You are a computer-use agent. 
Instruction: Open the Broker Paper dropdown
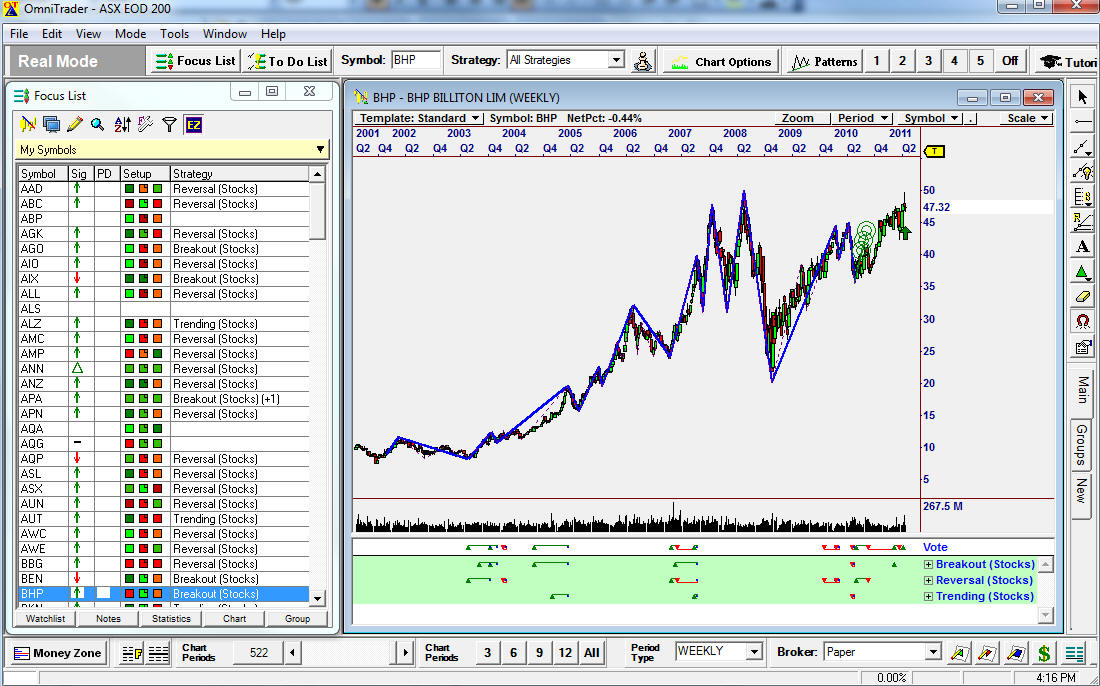(x=932, y=652)
